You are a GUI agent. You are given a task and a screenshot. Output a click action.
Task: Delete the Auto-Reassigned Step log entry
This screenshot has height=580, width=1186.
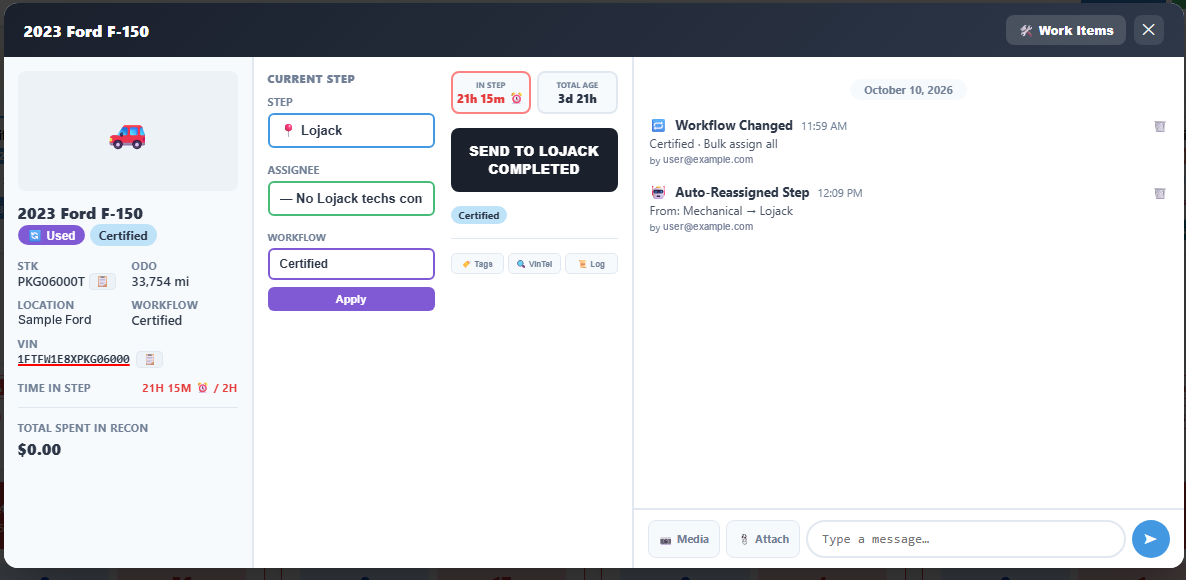tap(1160, 194)
